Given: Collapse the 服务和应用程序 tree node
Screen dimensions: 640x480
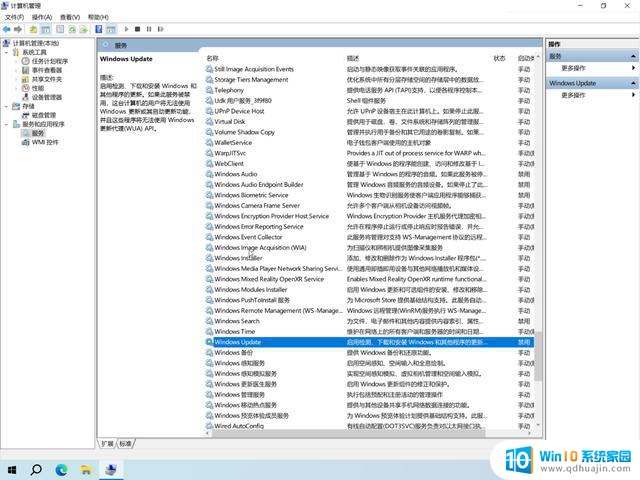Looking at the screenshot, I should [7, 124].
